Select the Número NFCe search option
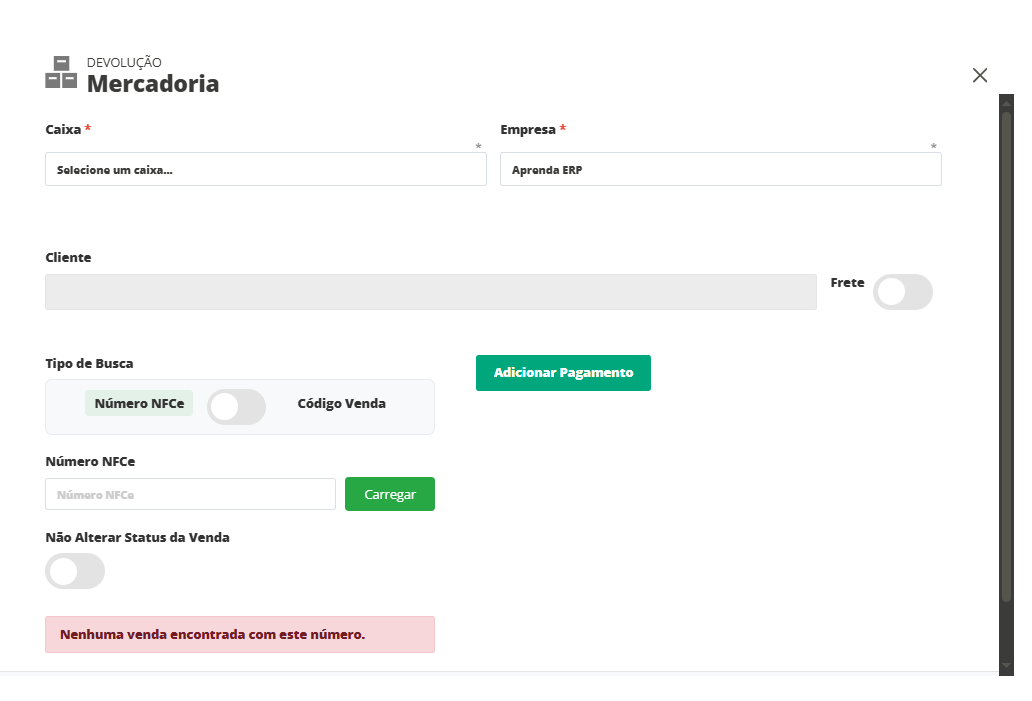The height and width of the screenshot is (701, 1032). [x=139, y=404]
